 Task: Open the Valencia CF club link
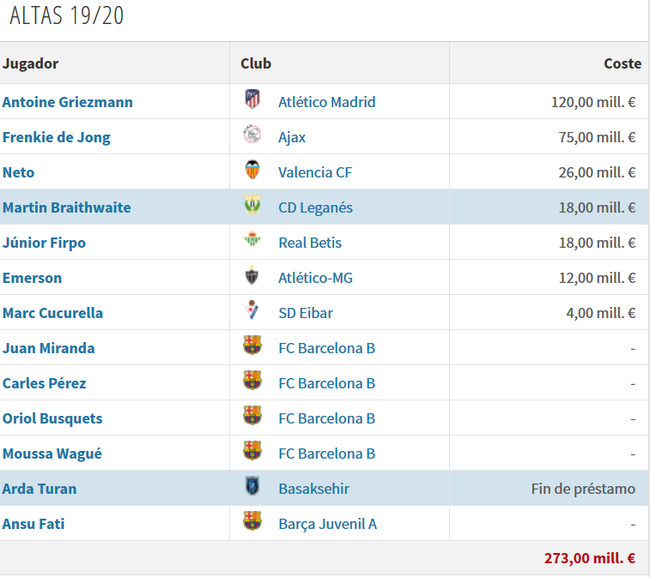point(315,172)
